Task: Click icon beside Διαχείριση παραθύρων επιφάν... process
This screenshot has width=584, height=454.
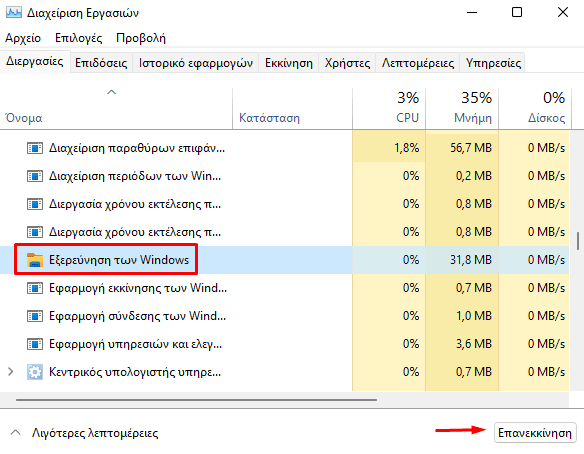Action: pyautogui.click(x=35, y=148)
